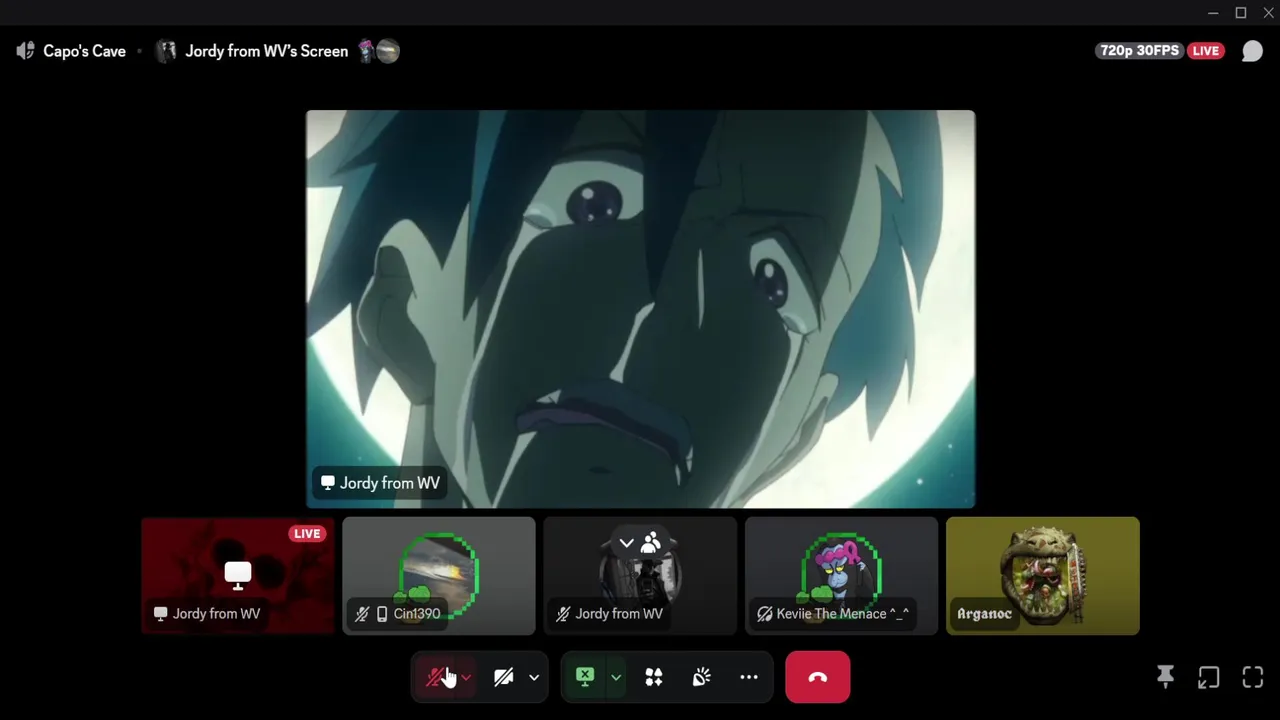The width and height of the screenshot is (1280, 720).
Task: Click the voice channel speaker icon
Action: coord(25,51)
